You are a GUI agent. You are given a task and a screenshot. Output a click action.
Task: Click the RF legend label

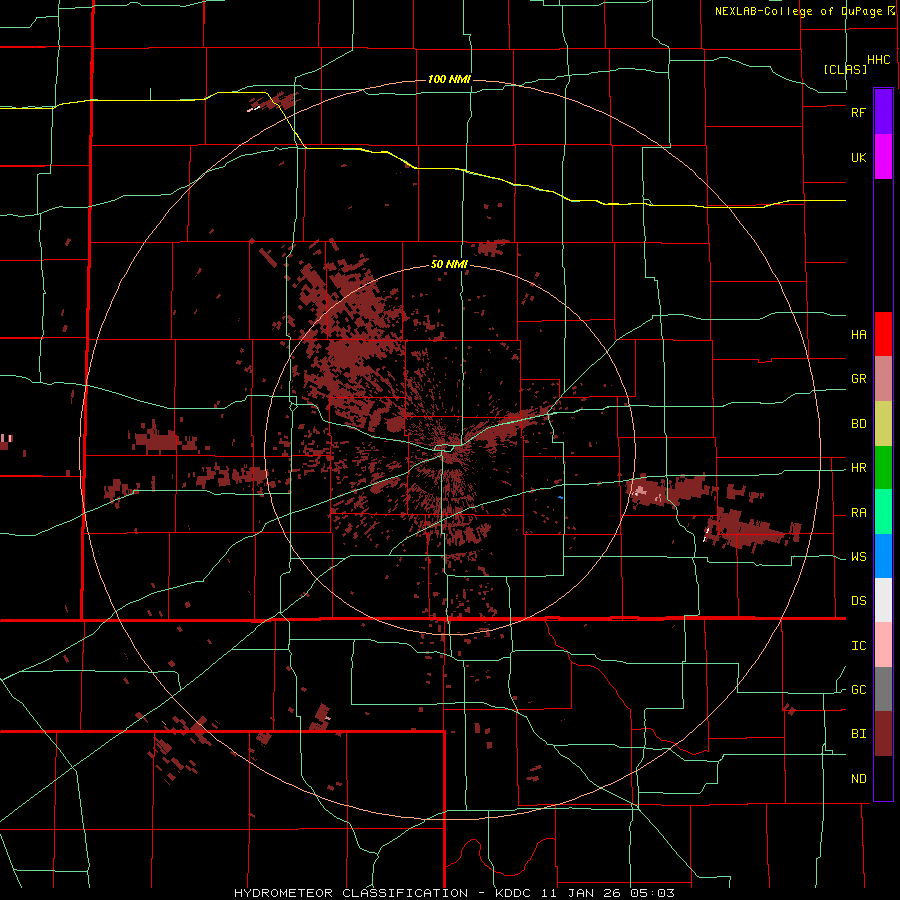858,112
